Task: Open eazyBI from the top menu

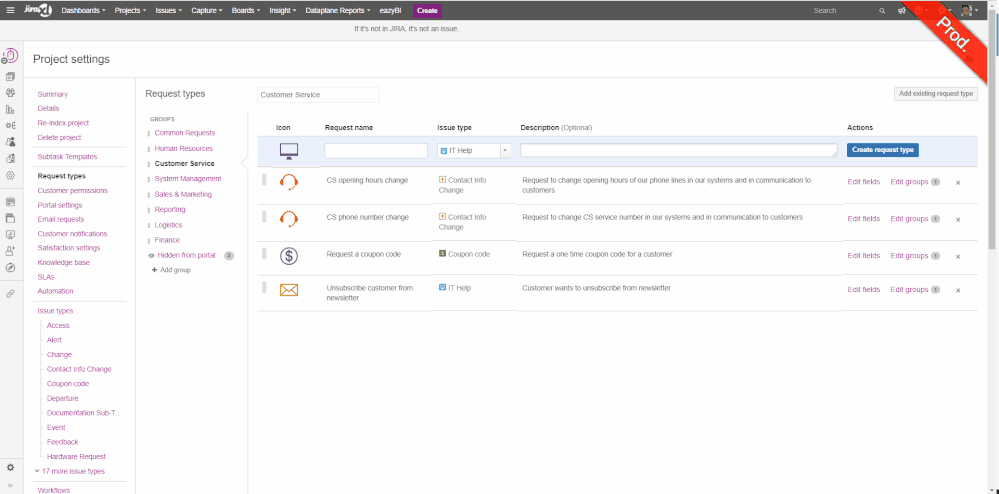Action: pyautogui.click(x=391, y=11)
